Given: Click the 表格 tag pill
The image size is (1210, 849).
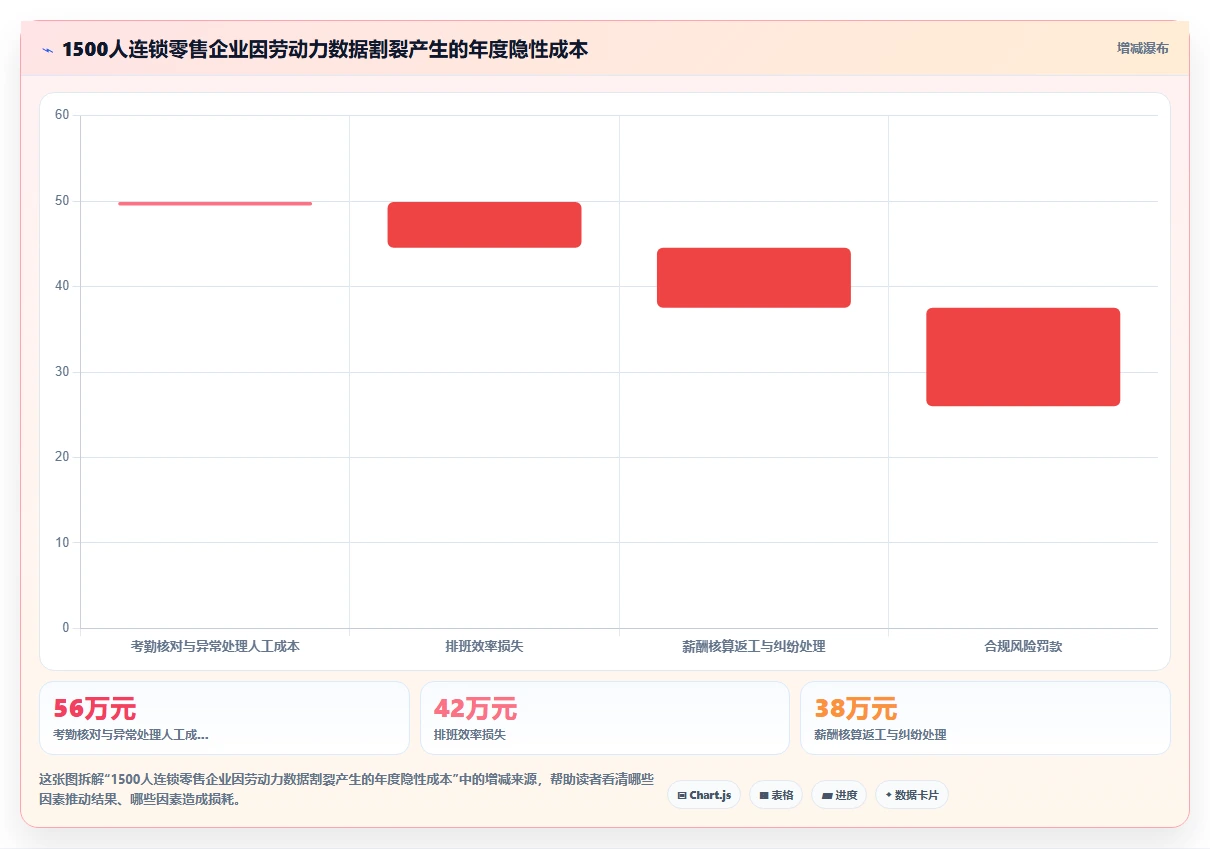Looking at the screenshot, I should tap(776, 795).
